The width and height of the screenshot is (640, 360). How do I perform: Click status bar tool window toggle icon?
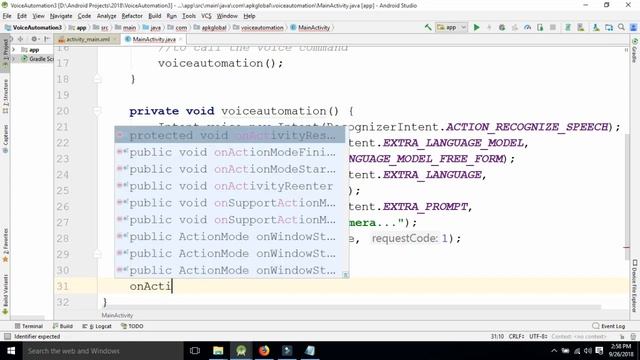click(x=7, y=337)
